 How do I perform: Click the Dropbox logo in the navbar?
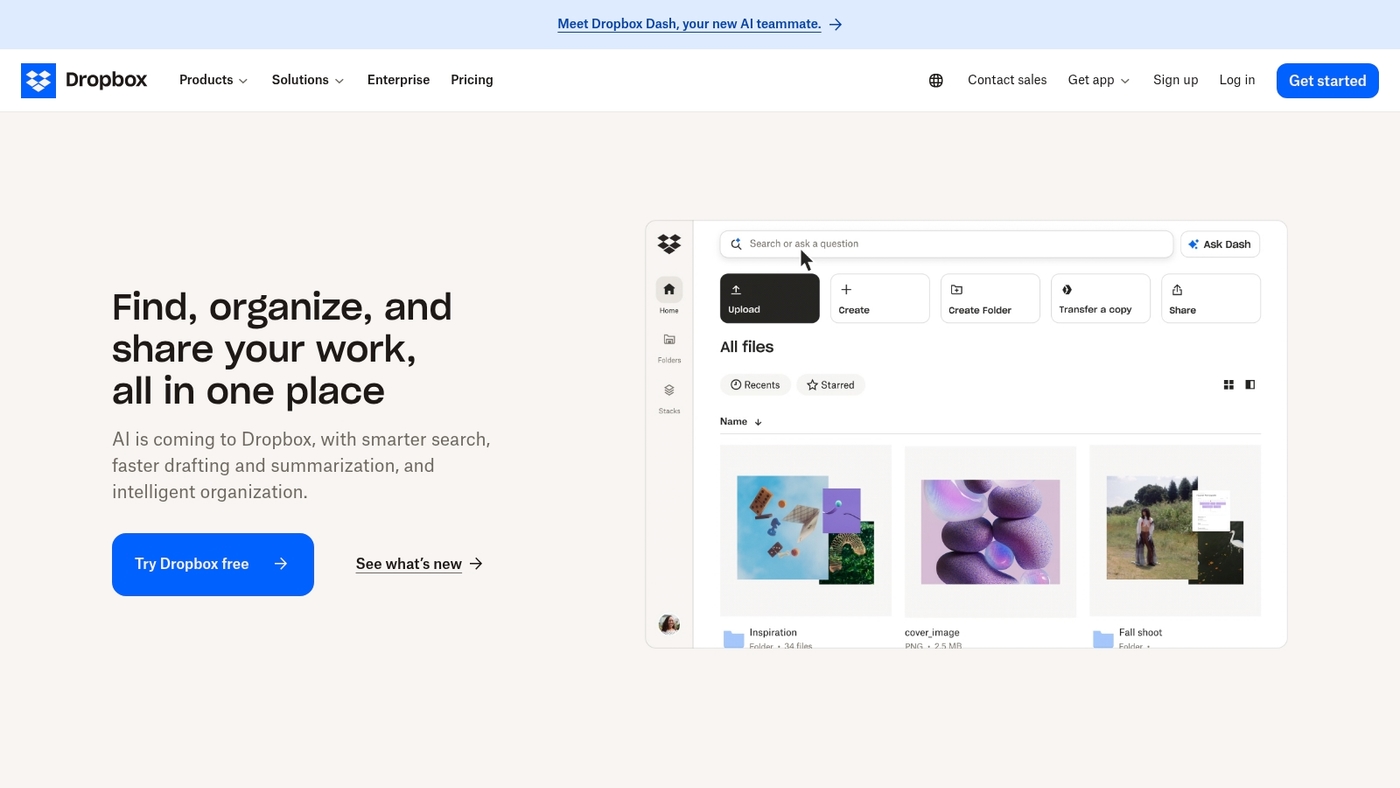click(84, 80)
